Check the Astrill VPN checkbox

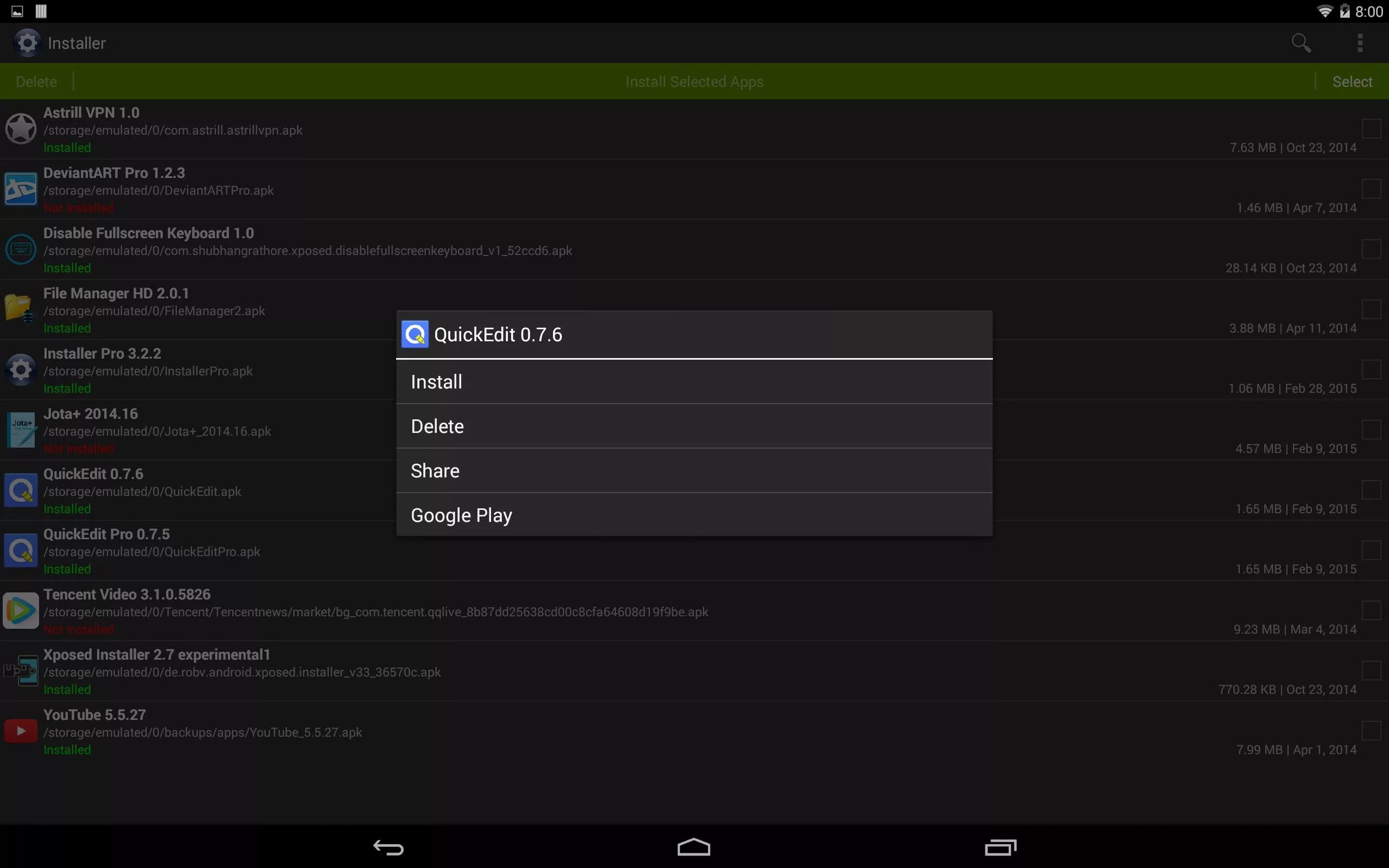(1371, 129)
